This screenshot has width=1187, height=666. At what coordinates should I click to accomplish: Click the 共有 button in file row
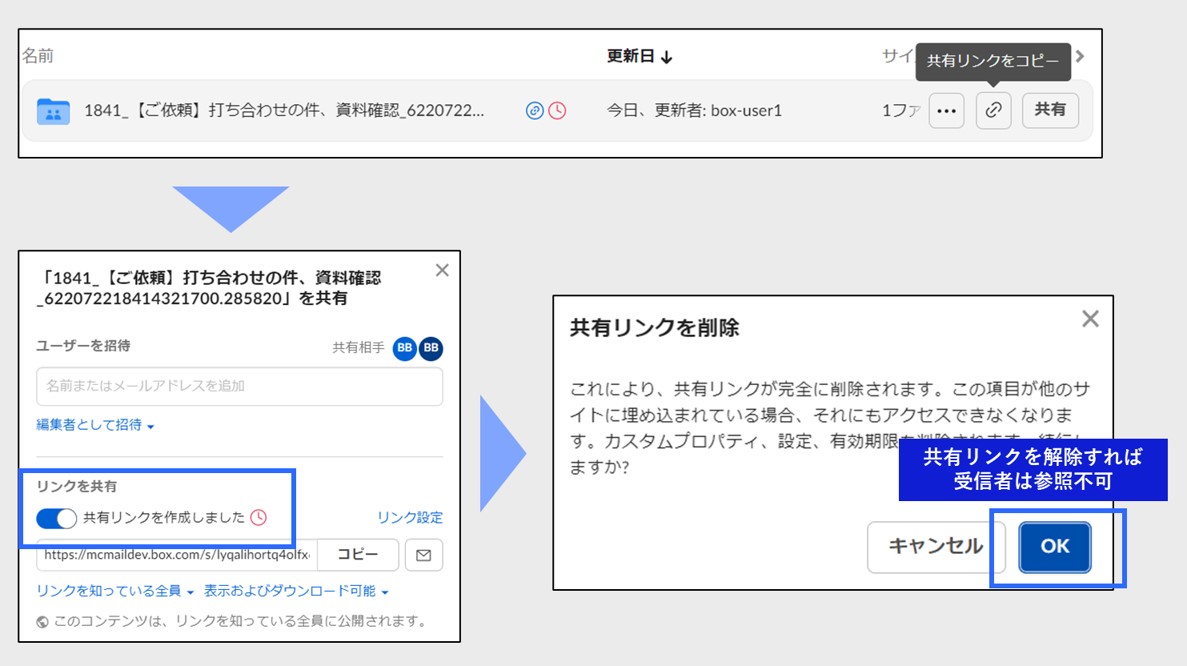(x=1050, y=111)
